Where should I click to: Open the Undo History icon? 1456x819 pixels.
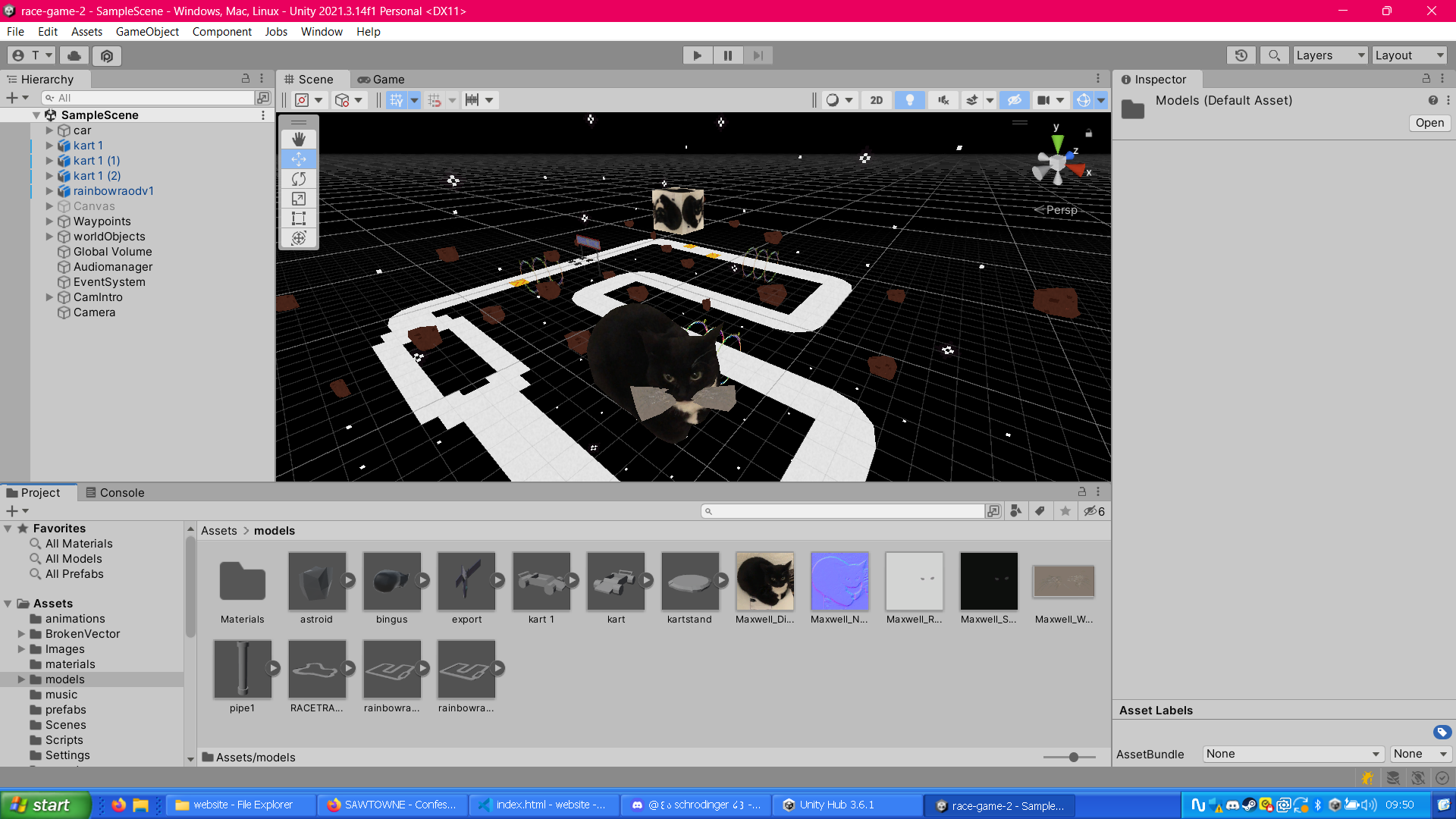1241,55
